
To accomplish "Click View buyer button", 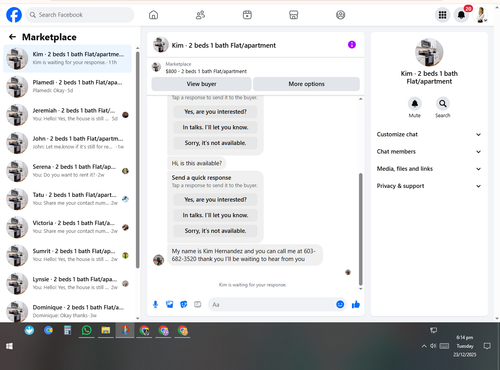I will (201, 84).
